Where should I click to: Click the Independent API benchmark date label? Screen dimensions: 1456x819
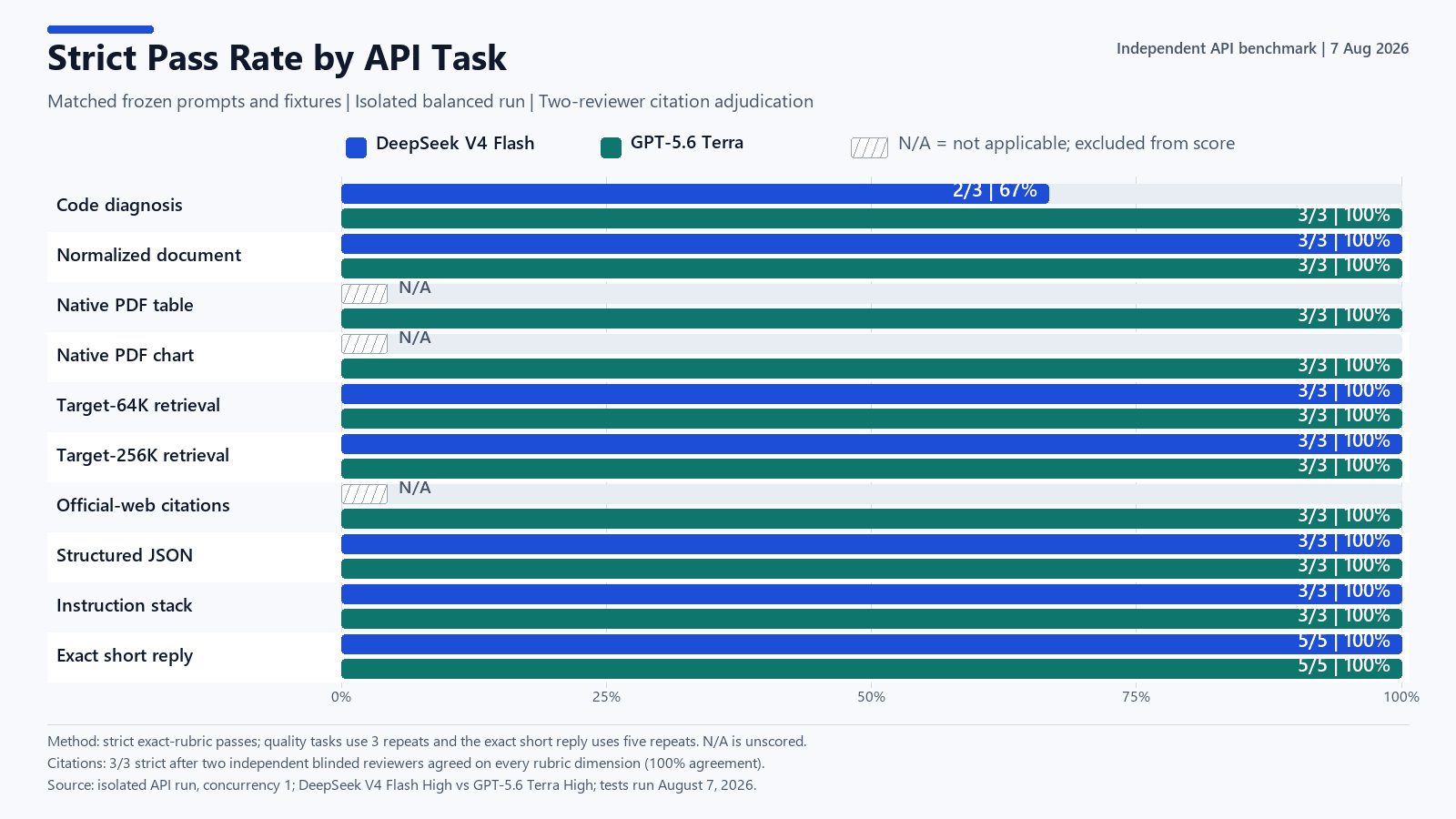click(1262, 48)
